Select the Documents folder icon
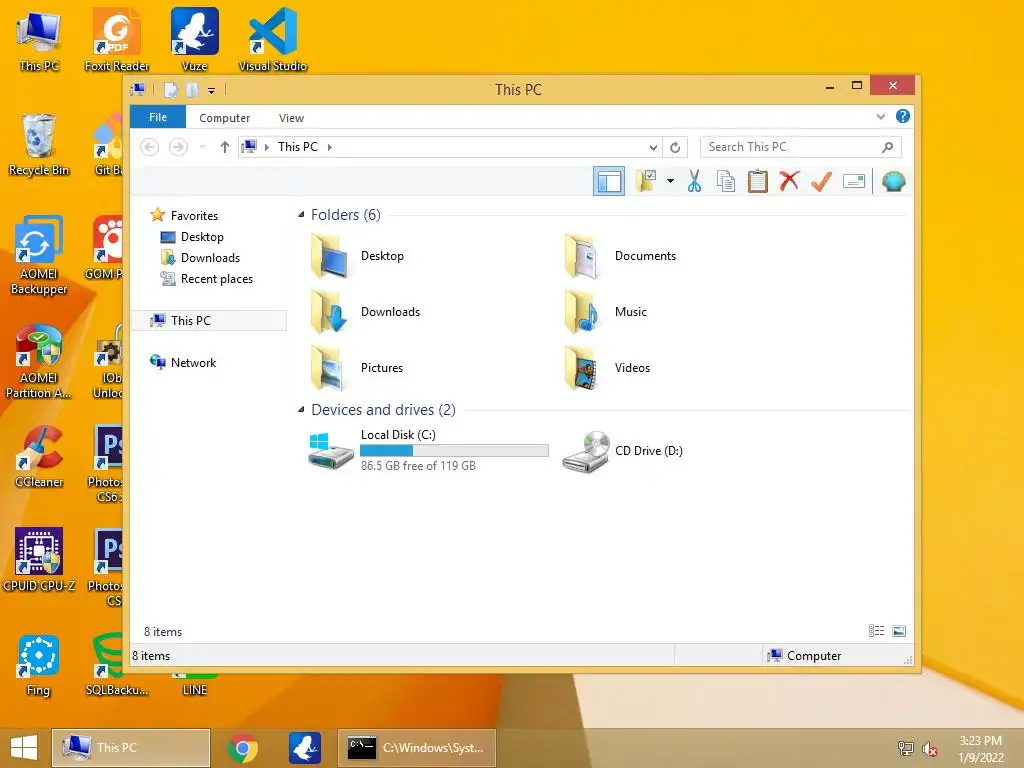This screenshot has height=768, width=1024. [583, 256]
